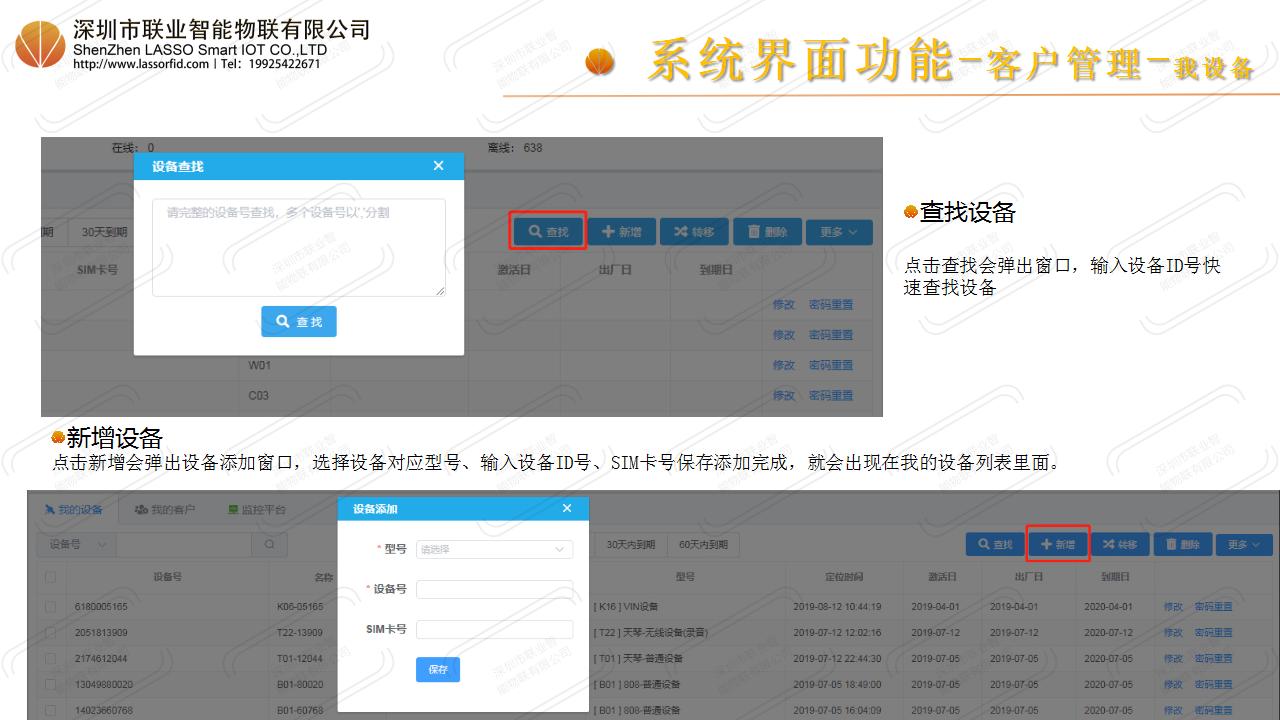Image resolution: width=1280 pixels, height=720 pixels.
Task: Switch to the 我的客户 tab
Action: 165,510
